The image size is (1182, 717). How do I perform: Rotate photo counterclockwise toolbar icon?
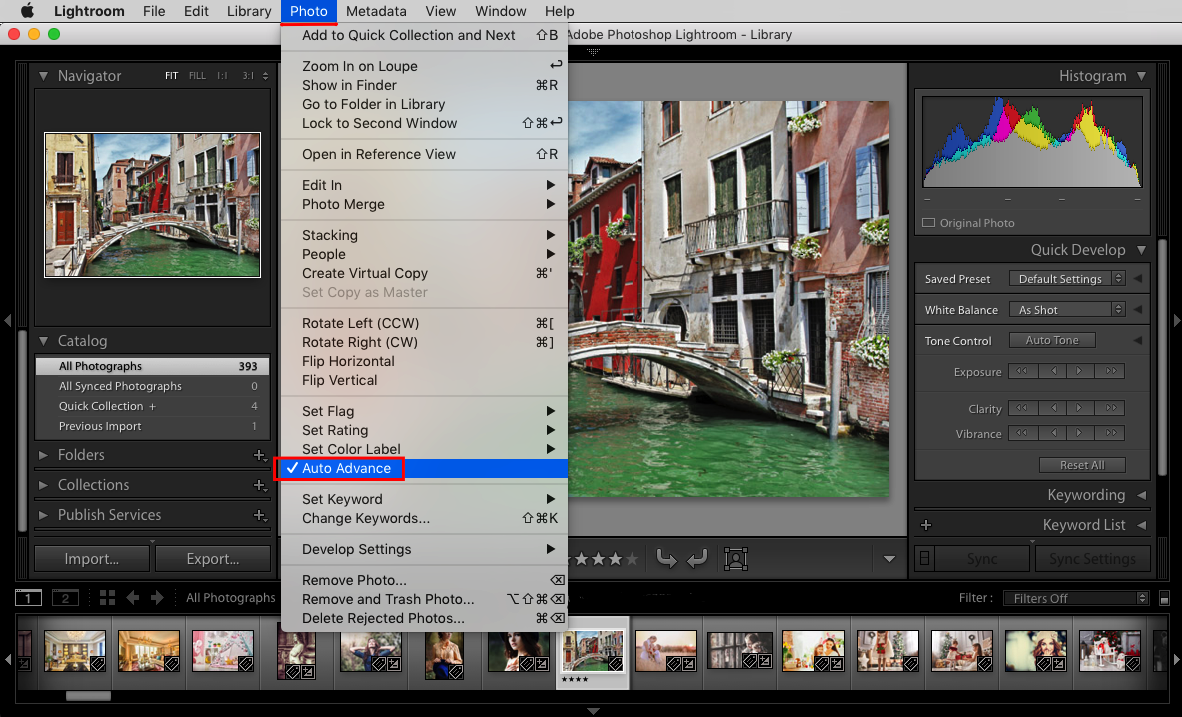pyautogui.click(x=666, y=559)
